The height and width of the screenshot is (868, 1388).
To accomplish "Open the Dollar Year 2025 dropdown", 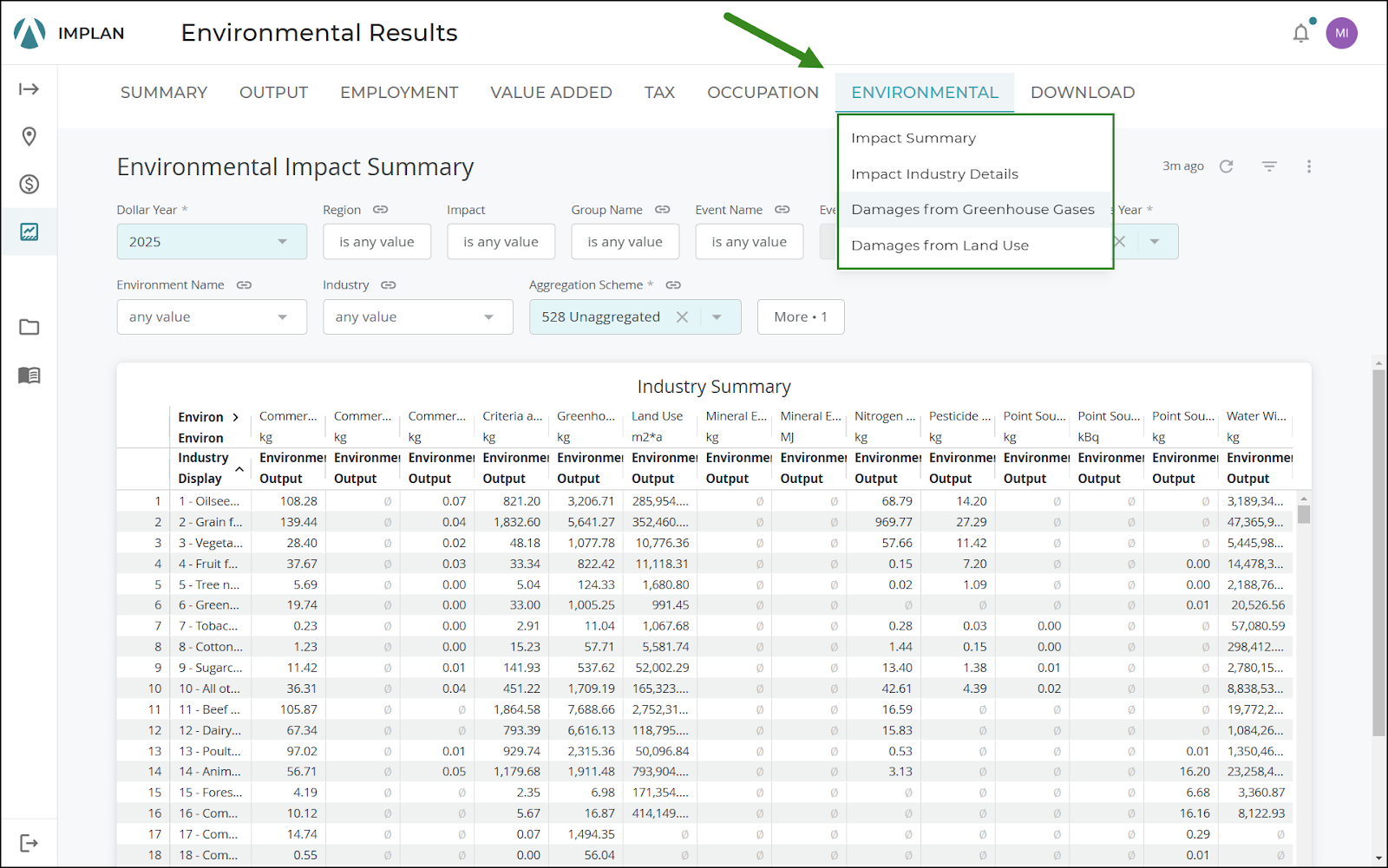I will [x=212, y=242].
